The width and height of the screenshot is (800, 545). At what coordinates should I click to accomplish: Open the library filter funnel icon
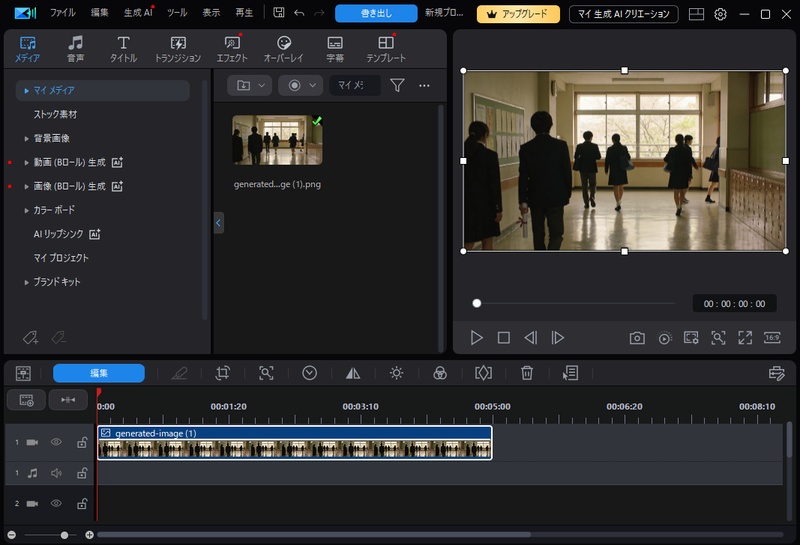pos(397,85)
